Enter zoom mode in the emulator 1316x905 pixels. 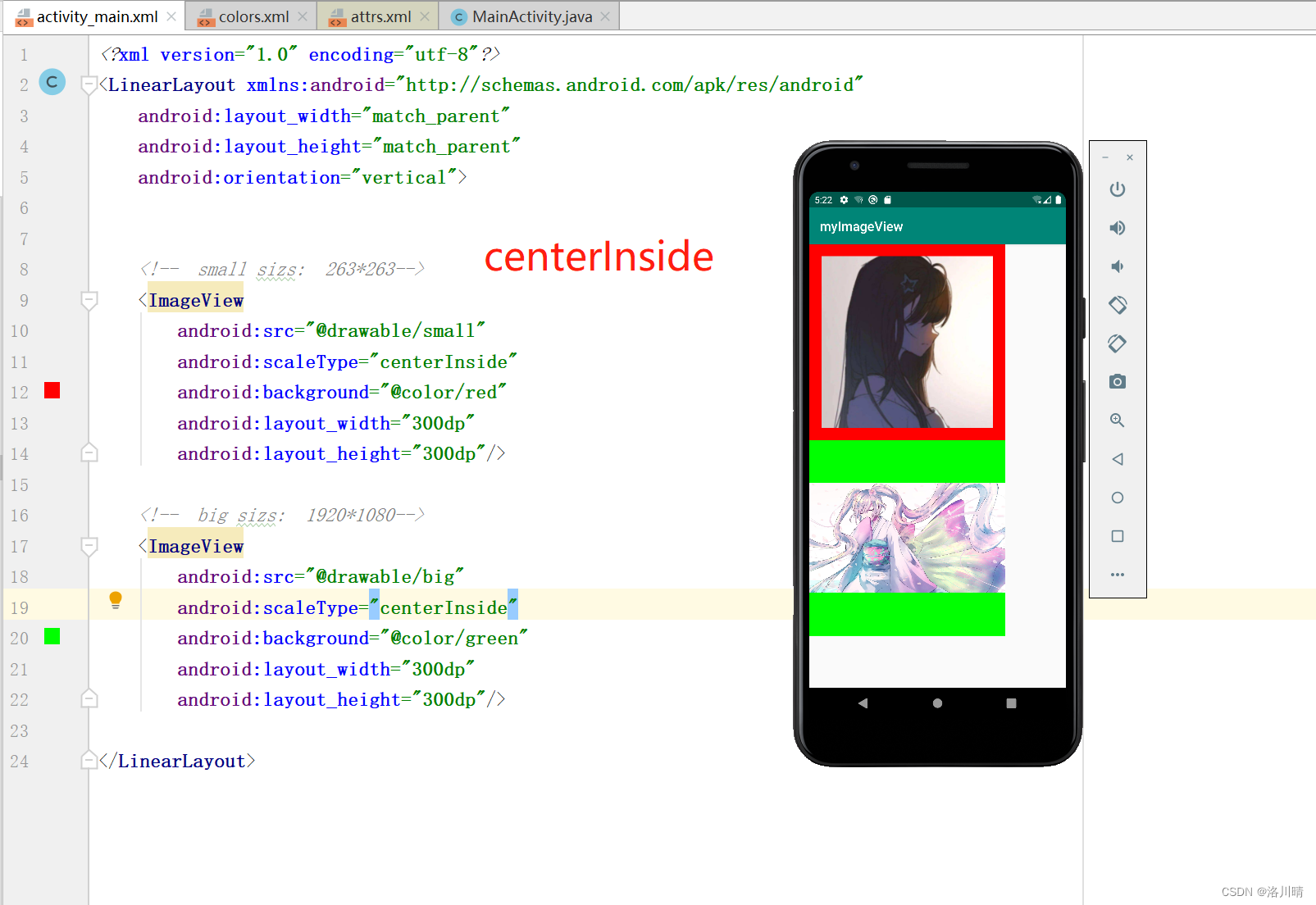tap(1118, 421)
